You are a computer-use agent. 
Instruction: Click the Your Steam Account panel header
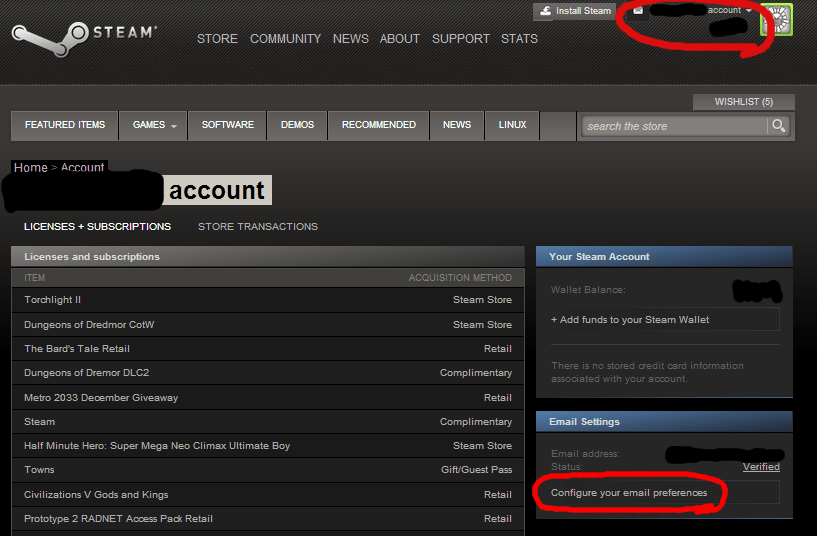tap(664, 256)
